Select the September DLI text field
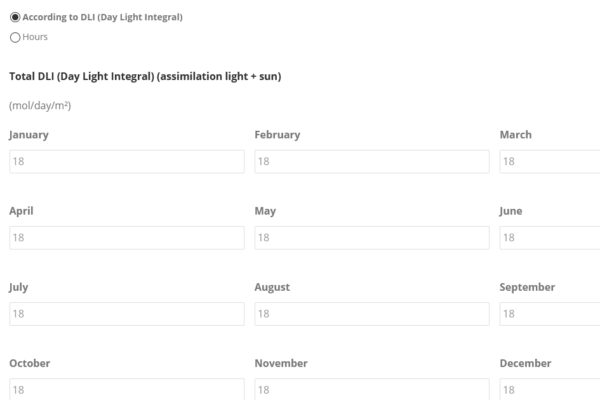 pyautogui.click(x=550, y=314)
